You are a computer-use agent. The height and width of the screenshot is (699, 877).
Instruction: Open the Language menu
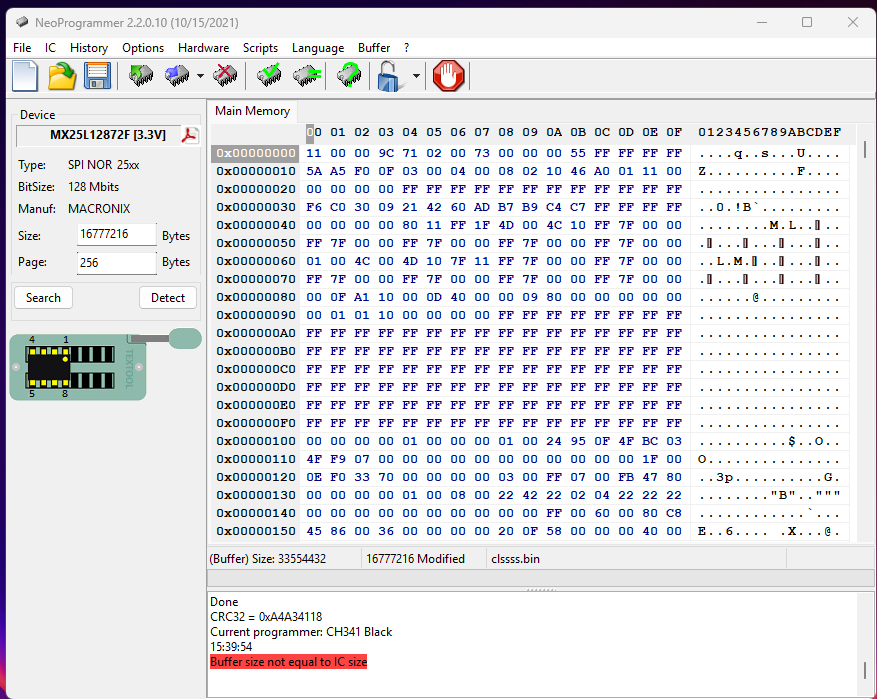pyautogui.click(x=318, y=48)
